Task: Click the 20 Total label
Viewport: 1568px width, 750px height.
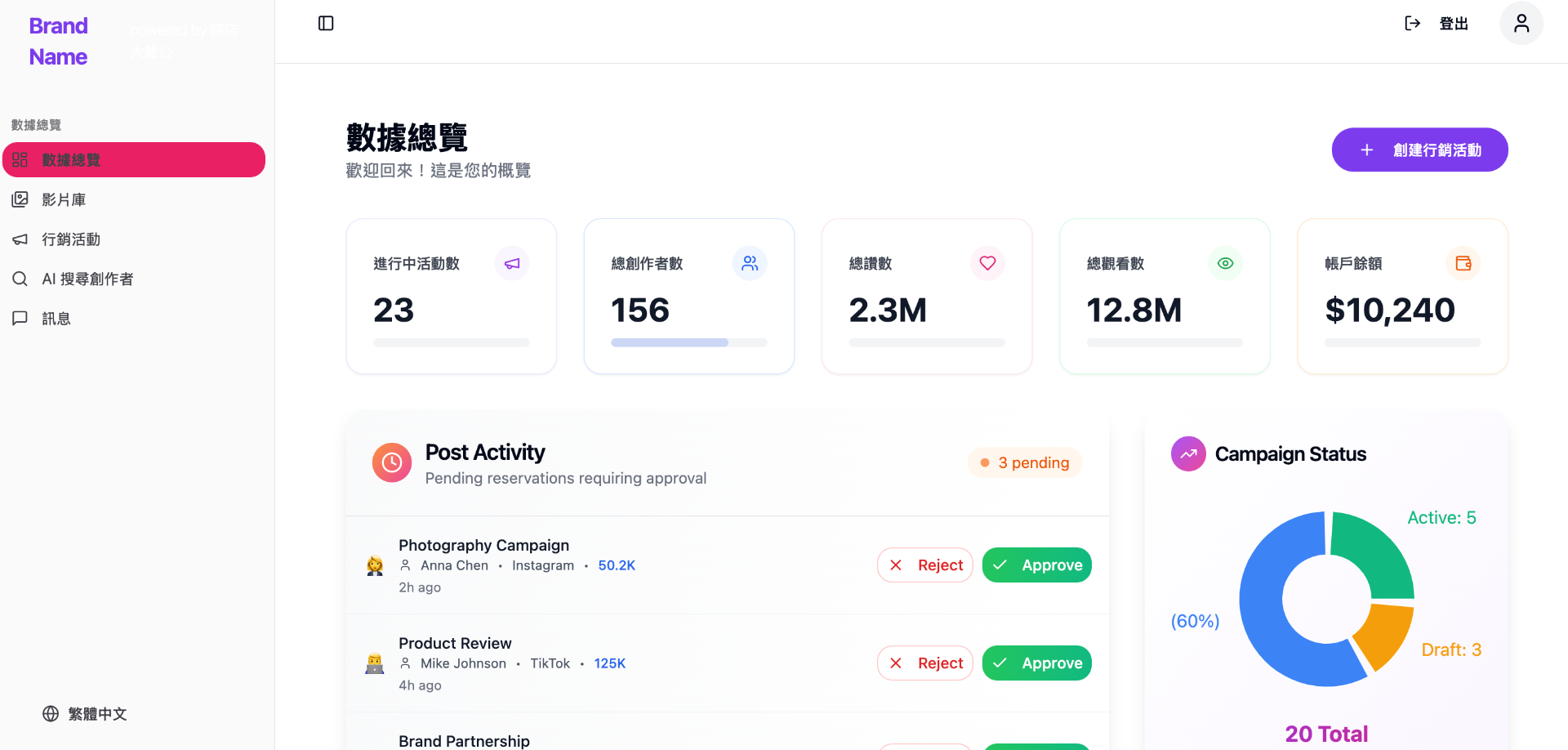Action: pyautogui.click(x=1326, y=734)
